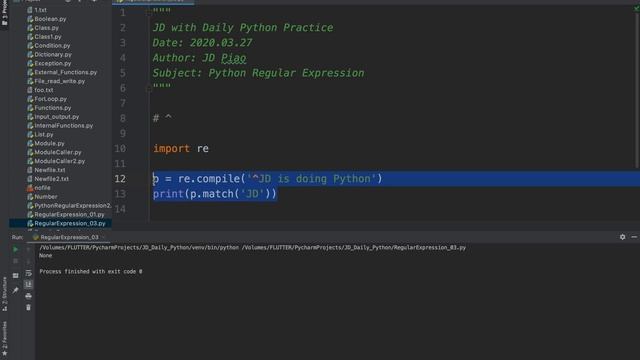The width and height of the screenshot is (640, 360).
Task: Click the '# ^' comment on line 8
Action: pyautogui.click(x=162, y=118)
